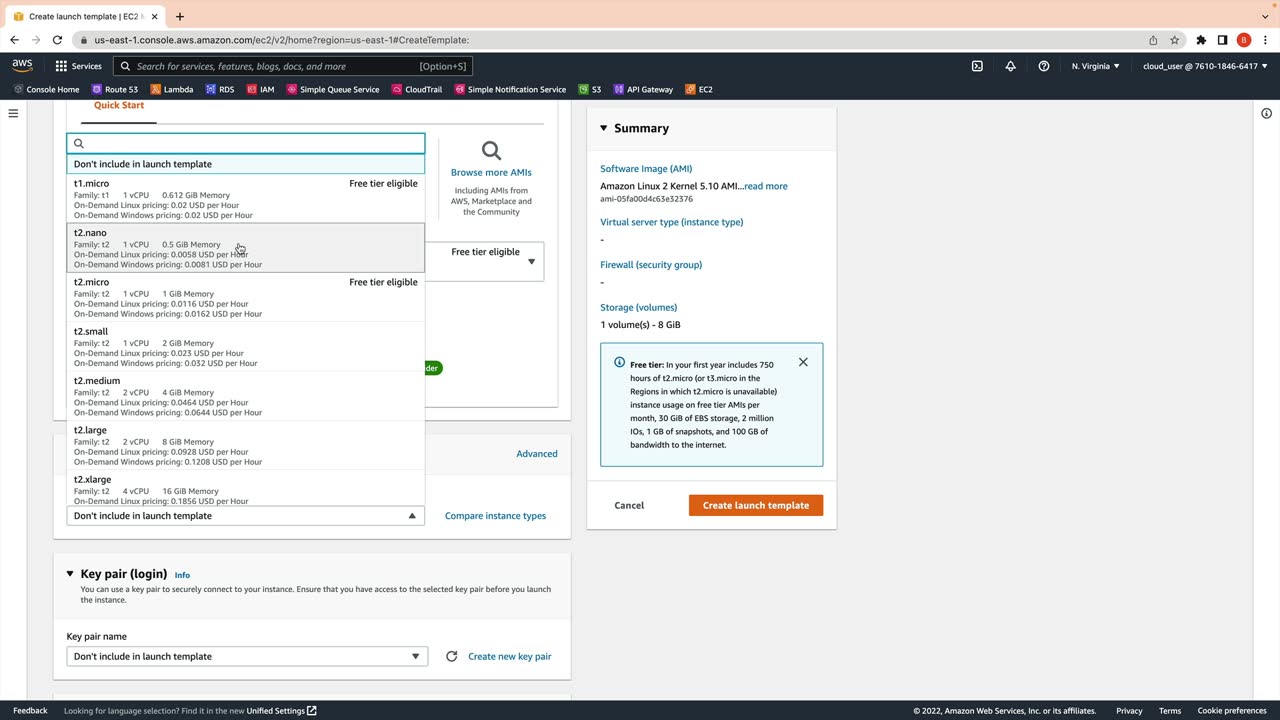The width and height of the screenshot is (1280, 720).
Task: Select the t2.nano instance type
Action: pos(246,248)
